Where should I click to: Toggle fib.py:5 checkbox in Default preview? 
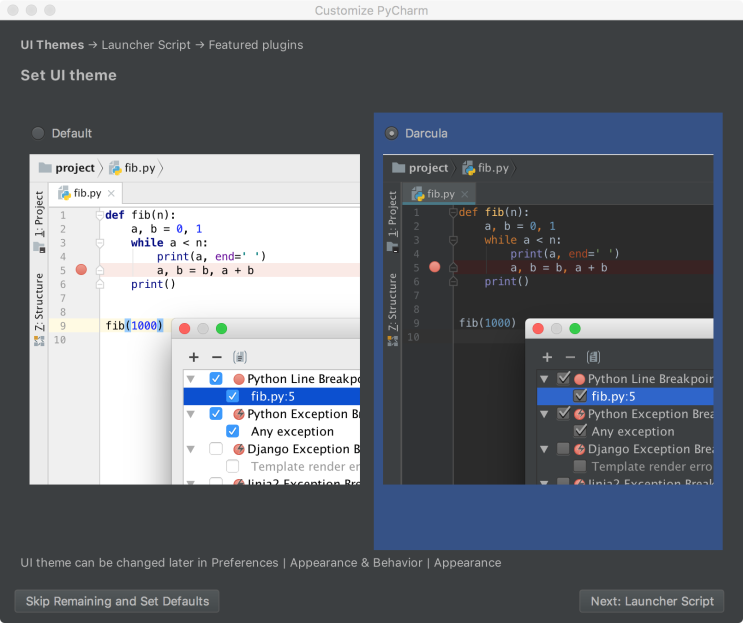pos(232,396)
